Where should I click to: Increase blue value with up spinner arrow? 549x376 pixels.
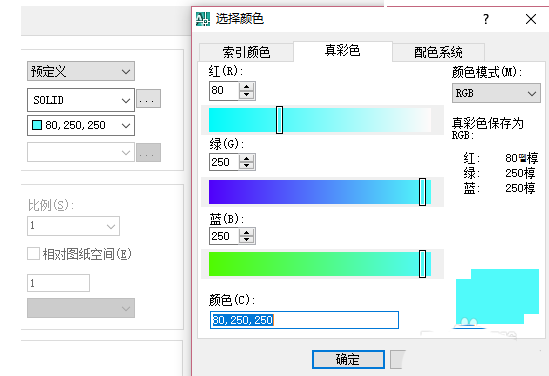coord(247,232)
